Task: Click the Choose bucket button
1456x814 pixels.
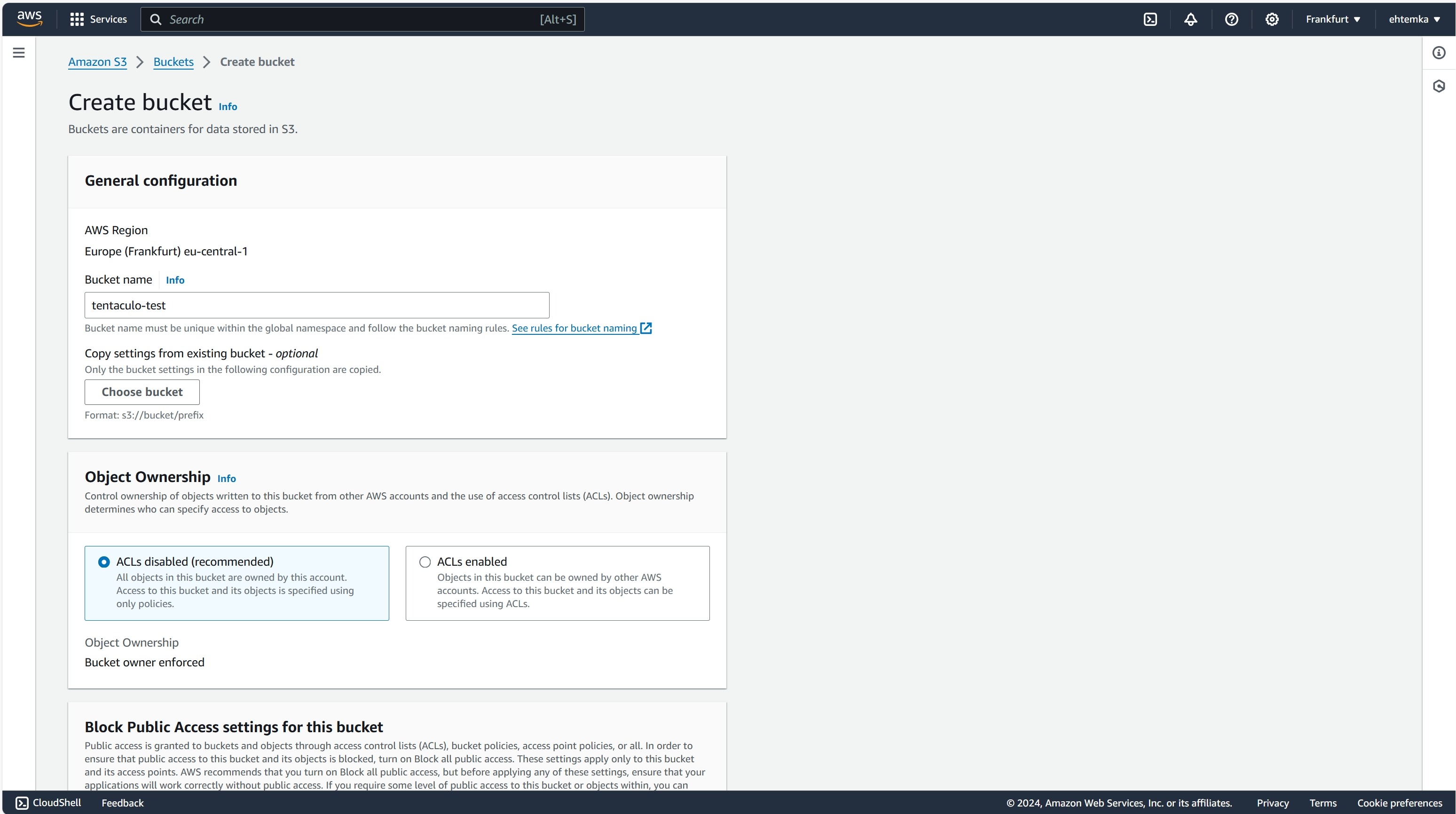Action: (142, 392)
